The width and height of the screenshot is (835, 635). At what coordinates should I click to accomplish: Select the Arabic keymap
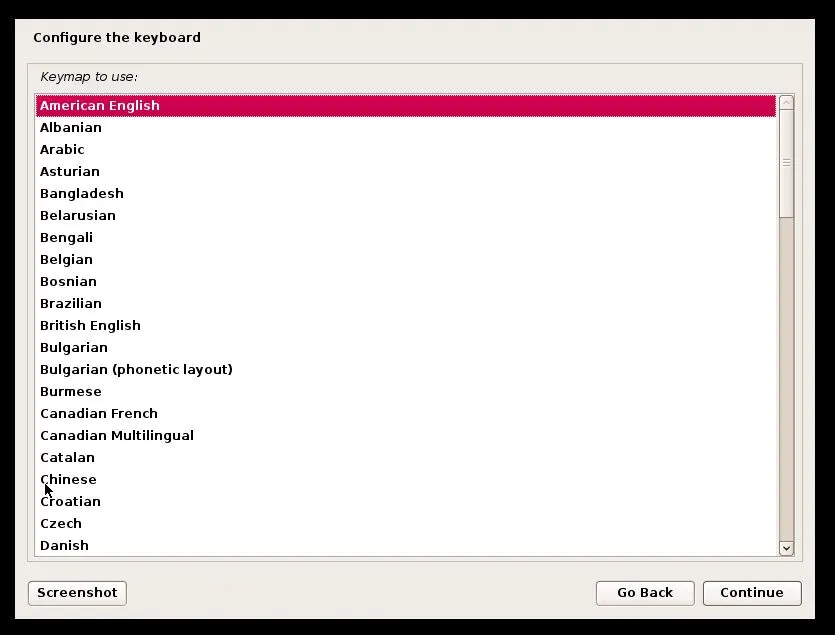click(x=62, y=149)
